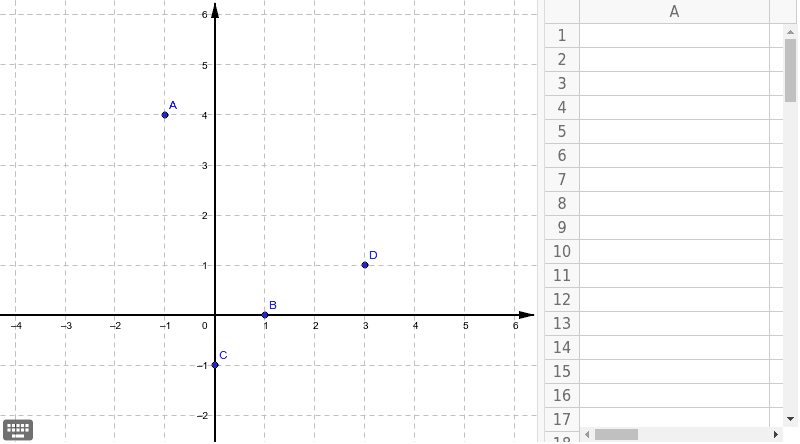Click label of point D
800x444 pixels.
(x=373, y=255)
